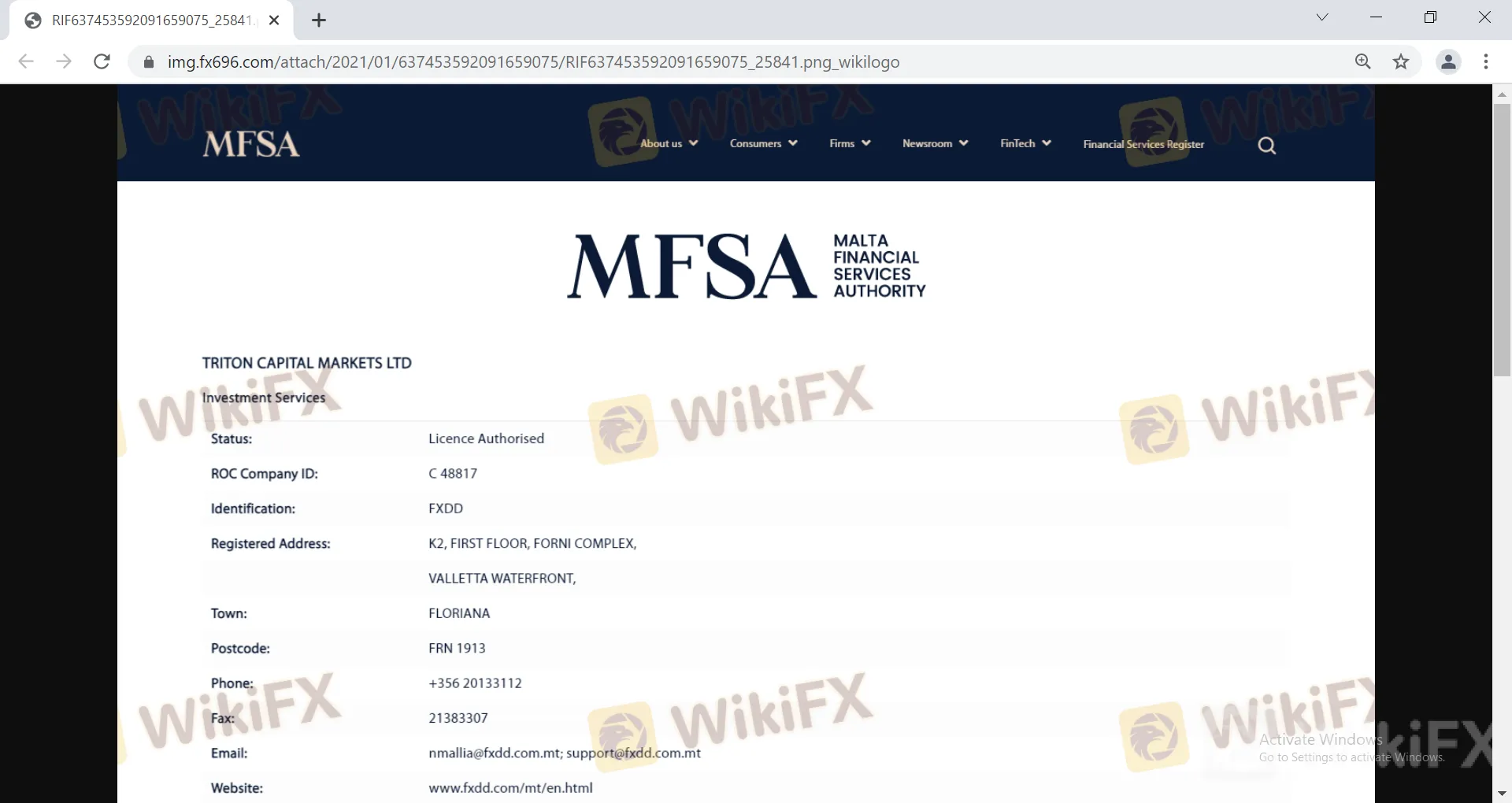The height and width of the screenshot is (803, 1512).
Task: Click the browser back arrow
Action: [x=26, y=61]
